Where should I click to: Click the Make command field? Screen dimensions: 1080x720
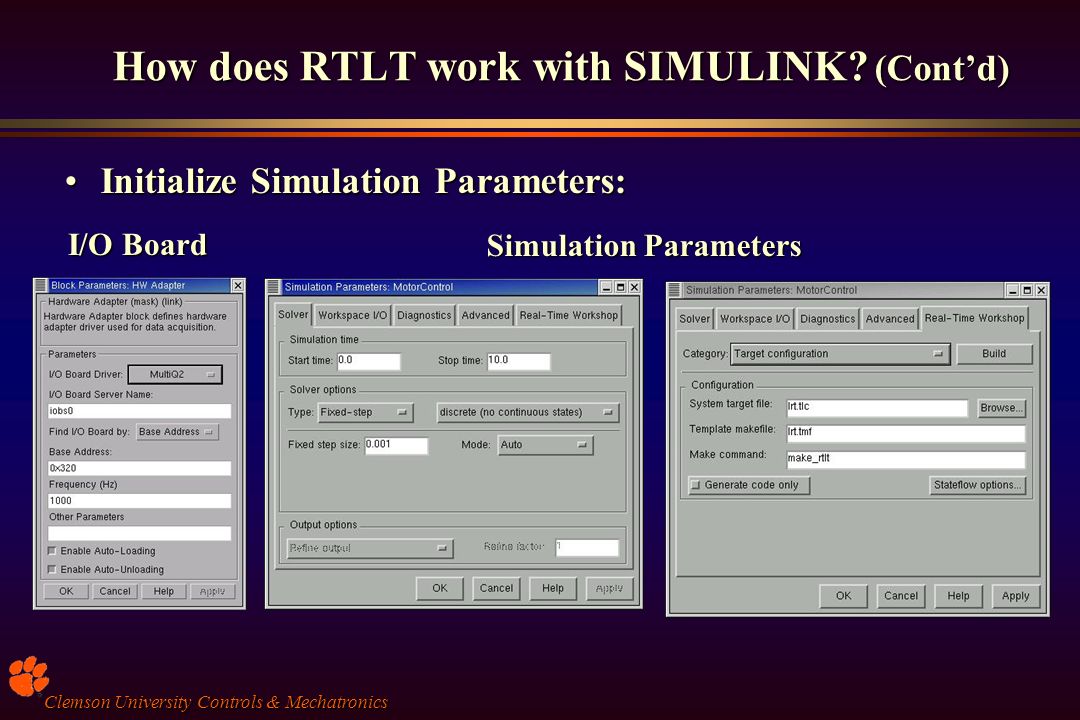pyautogui.click(x=906, y=459)
